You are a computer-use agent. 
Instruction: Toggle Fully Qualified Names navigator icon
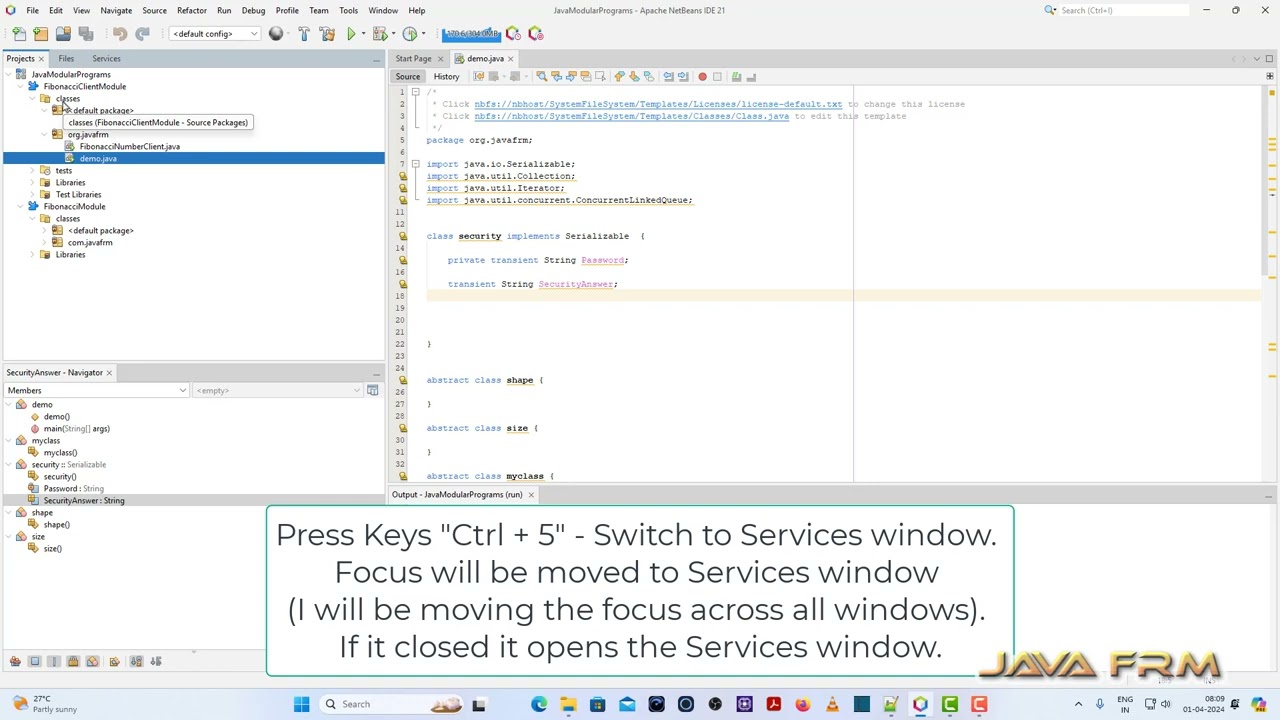(x=114, y=661)
